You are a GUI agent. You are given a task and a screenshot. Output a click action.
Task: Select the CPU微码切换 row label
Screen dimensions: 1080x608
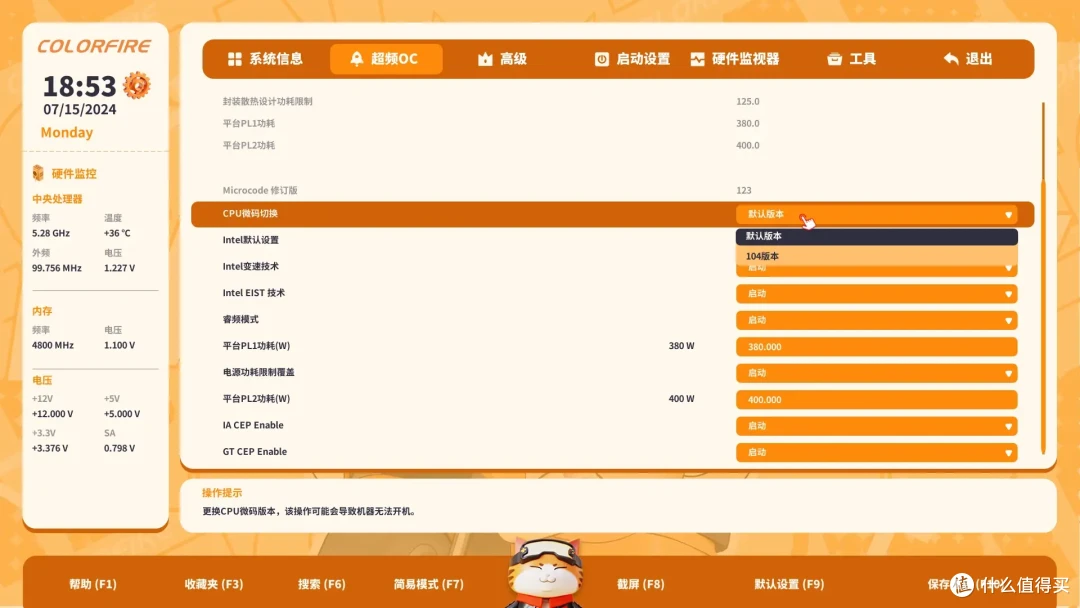[250, 213]
